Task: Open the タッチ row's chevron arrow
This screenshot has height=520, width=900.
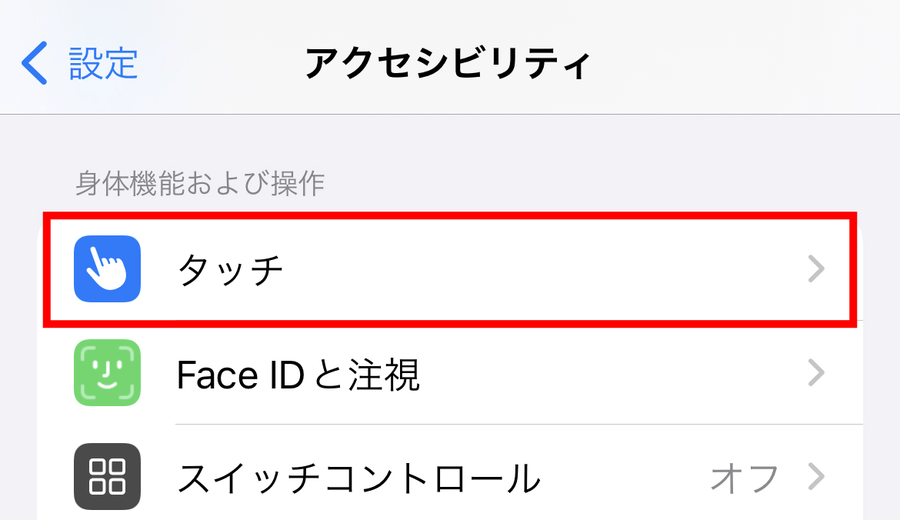Action: 816,269
